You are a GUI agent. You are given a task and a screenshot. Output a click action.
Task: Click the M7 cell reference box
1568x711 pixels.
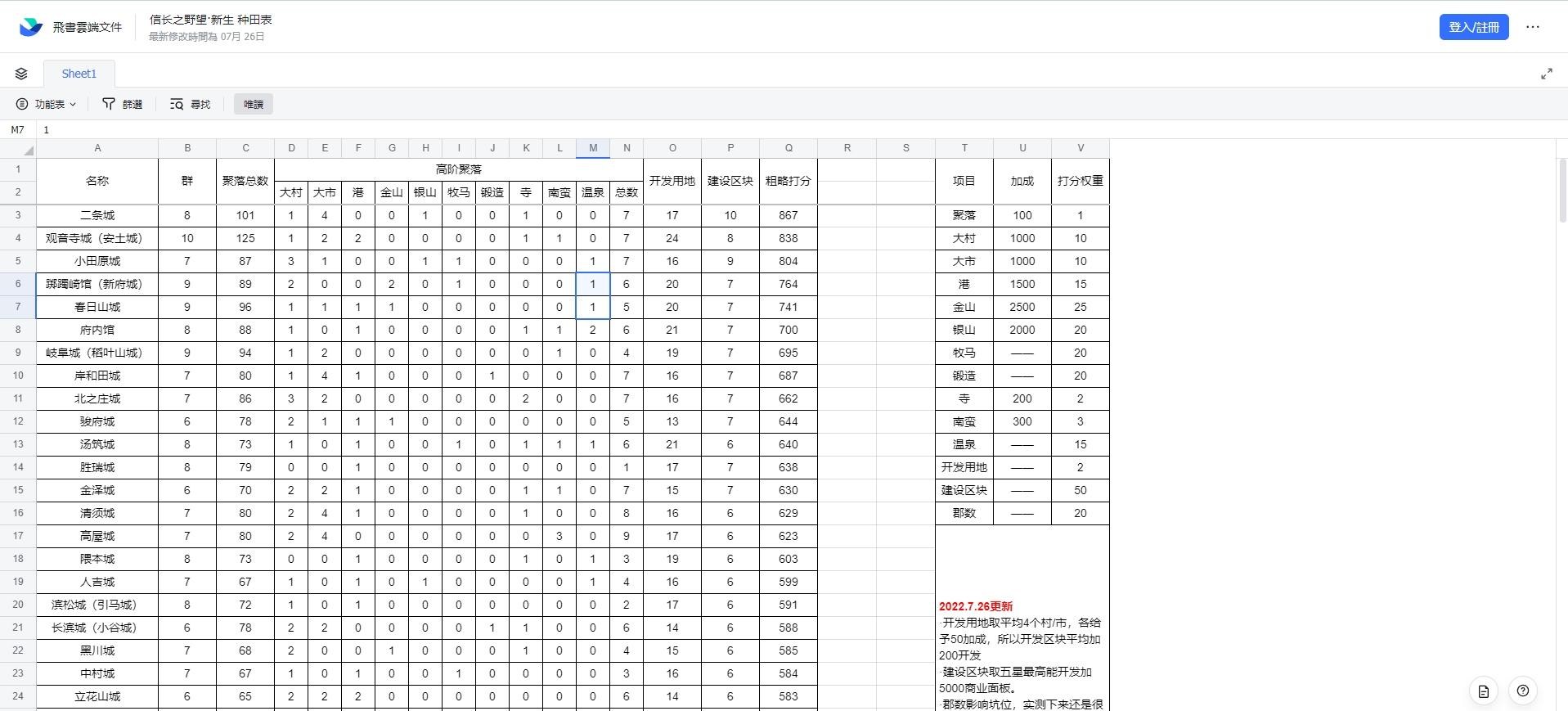(18, 129)
